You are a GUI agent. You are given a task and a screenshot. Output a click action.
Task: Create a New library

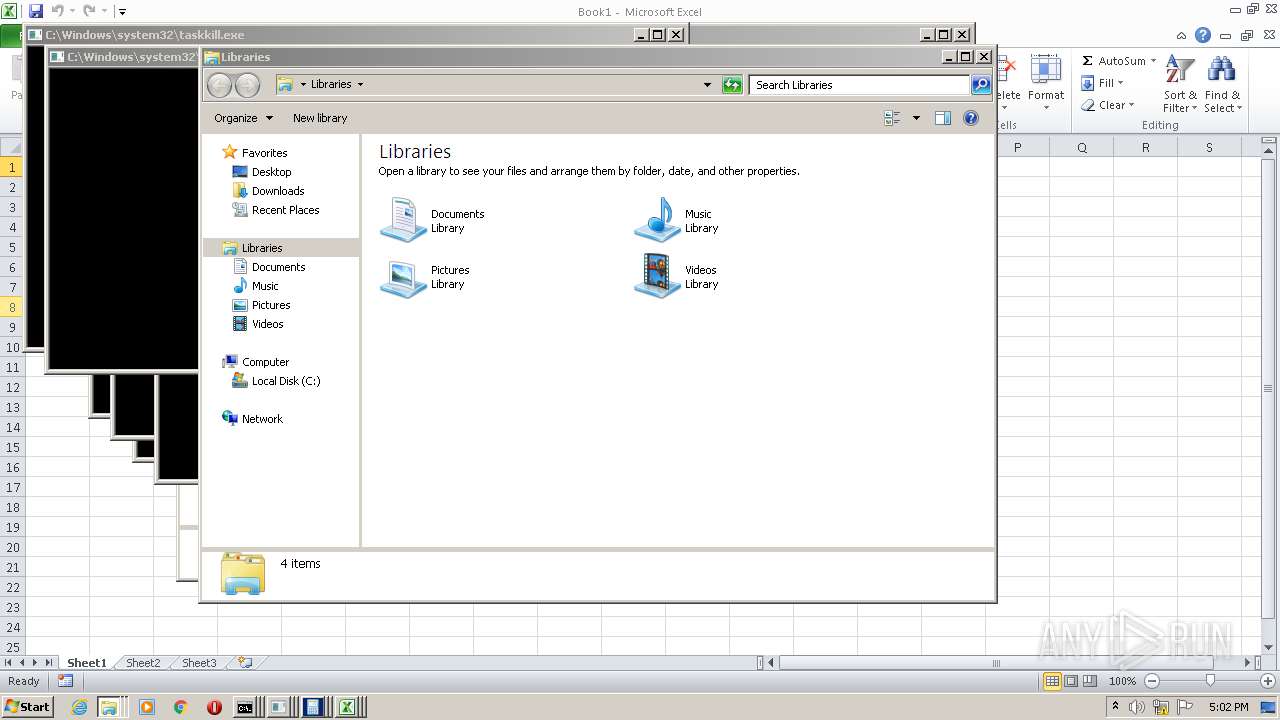(x=320, y=118)
